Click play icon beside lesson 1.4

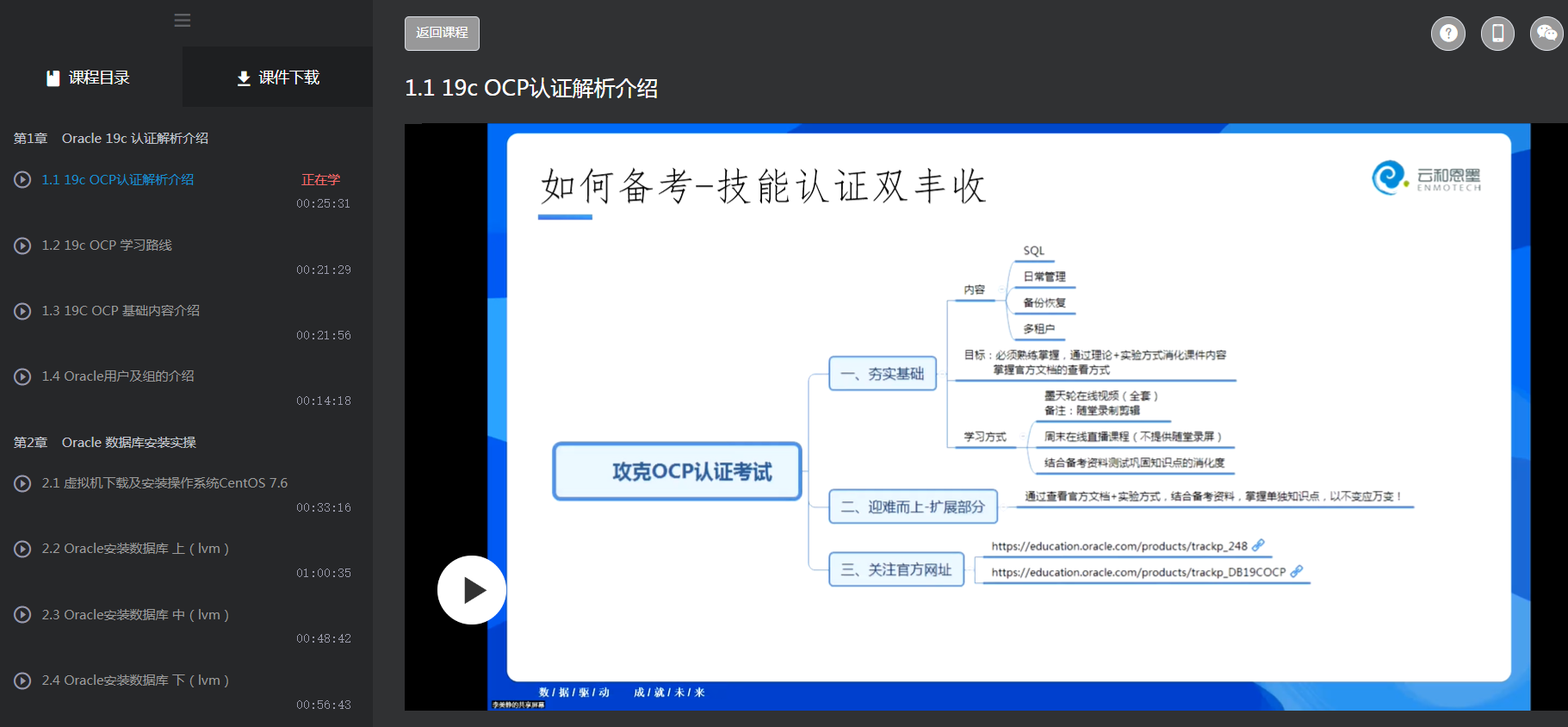(x=22, y=376)
